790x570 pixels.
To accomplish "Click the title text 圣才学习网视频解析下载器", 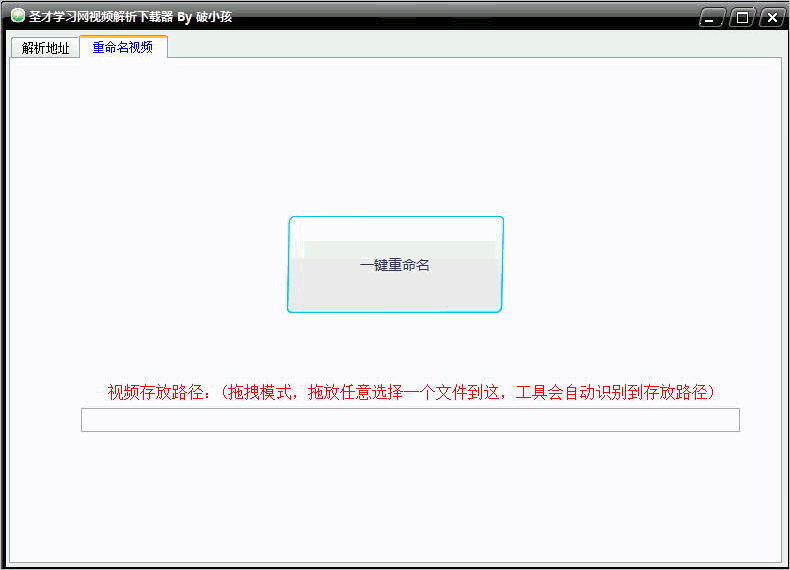I will coord(101,17).
